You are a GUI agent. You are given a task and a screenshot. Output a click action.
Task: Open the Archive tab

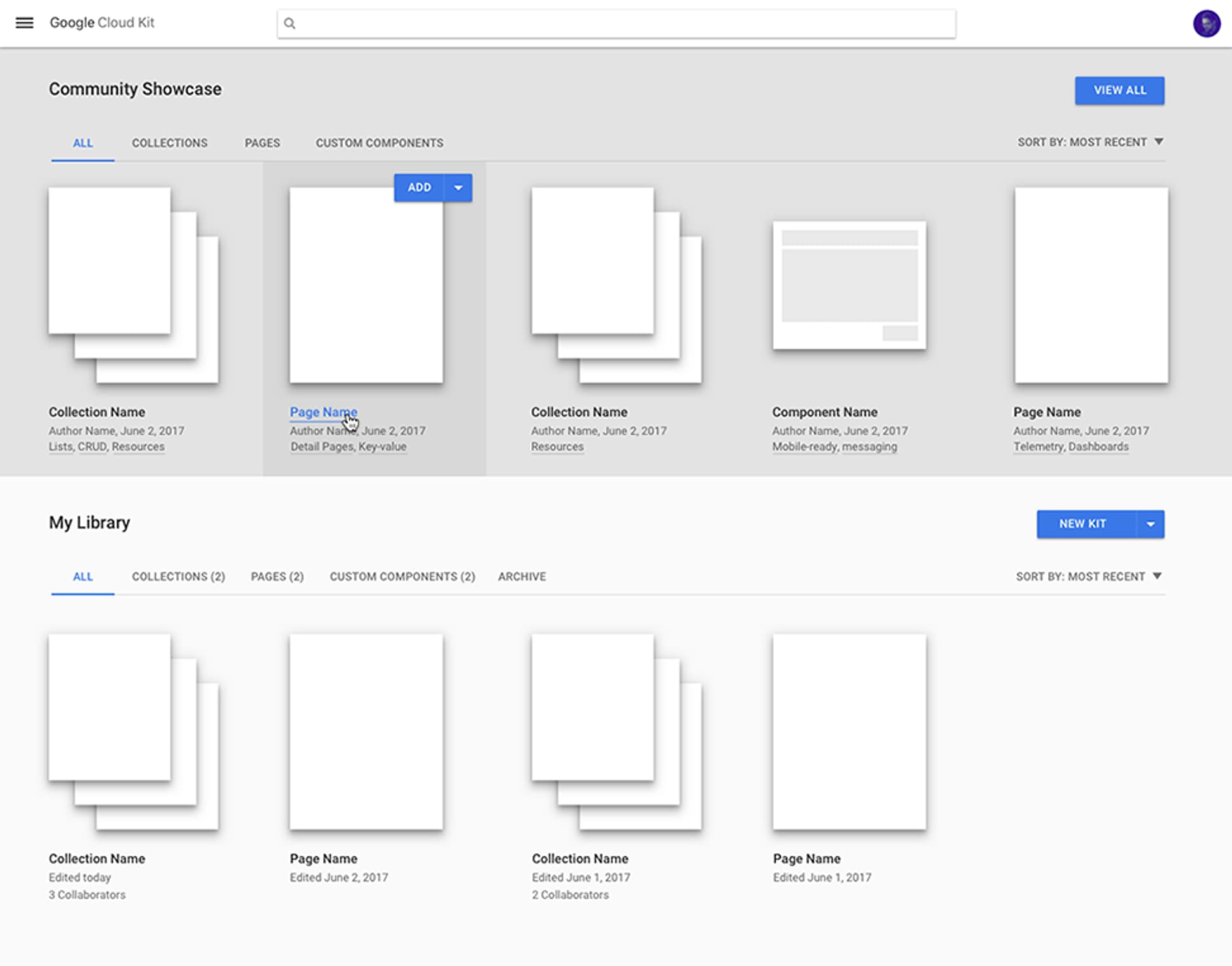522,576
